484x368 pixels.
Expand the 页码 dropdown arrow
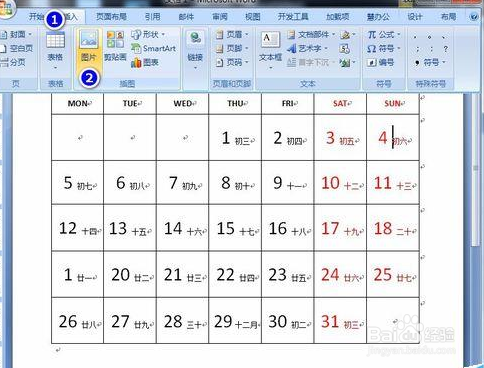(x=247, y=62)
